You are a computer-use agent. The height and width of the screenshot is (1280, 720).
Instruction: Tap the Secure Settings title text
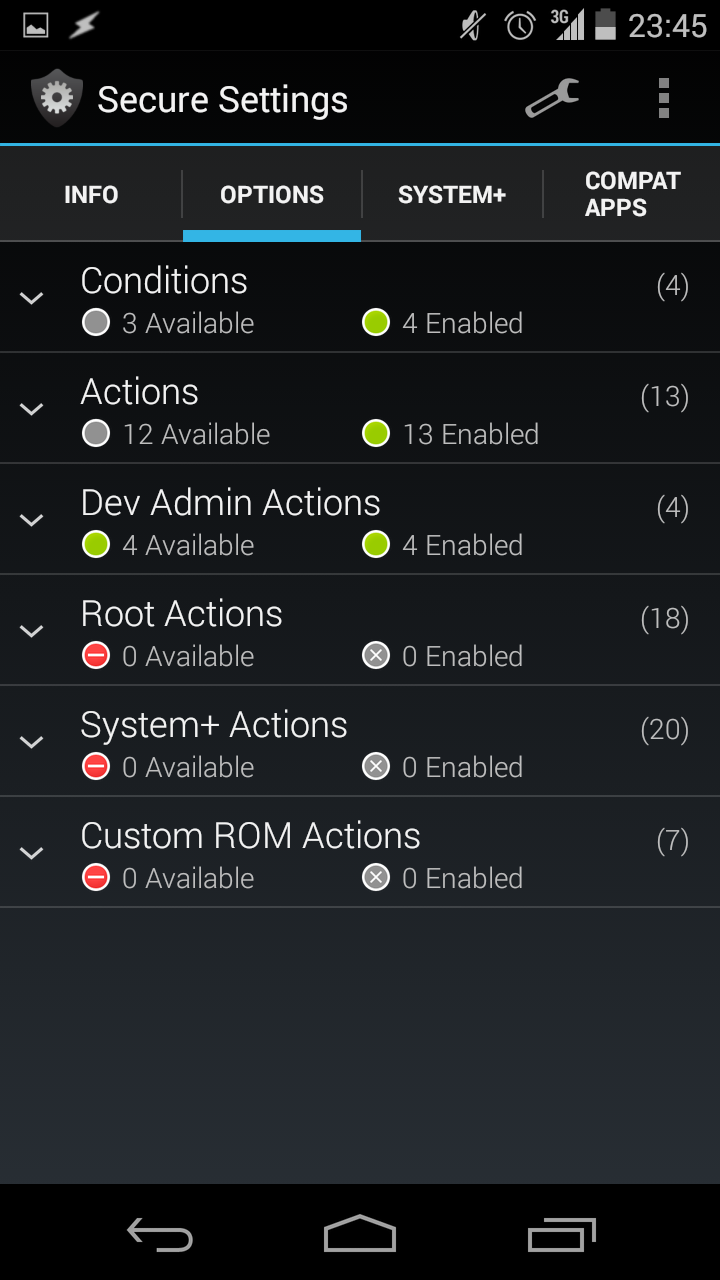[x=222, y=99]
